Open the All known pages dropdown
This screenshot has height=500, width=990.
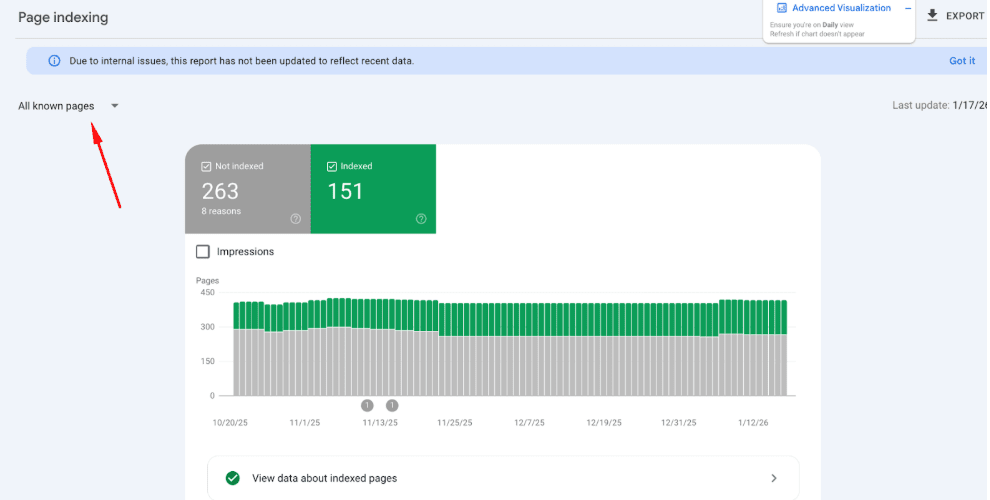tap(56, 106)
